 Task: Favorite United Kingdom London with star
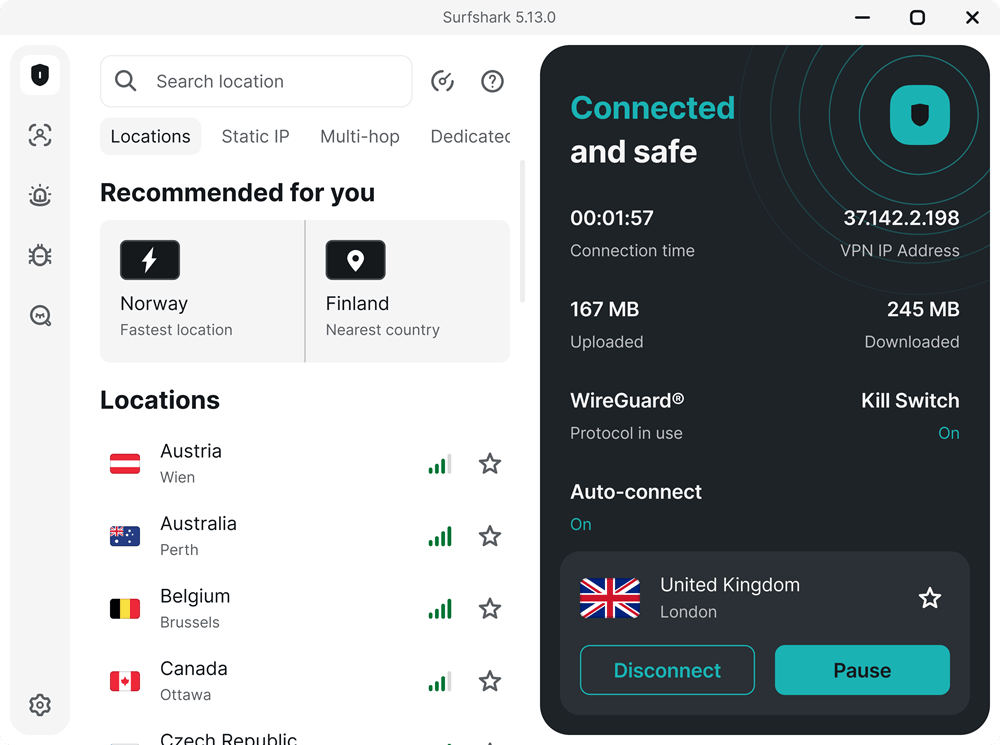coord(930,598)
